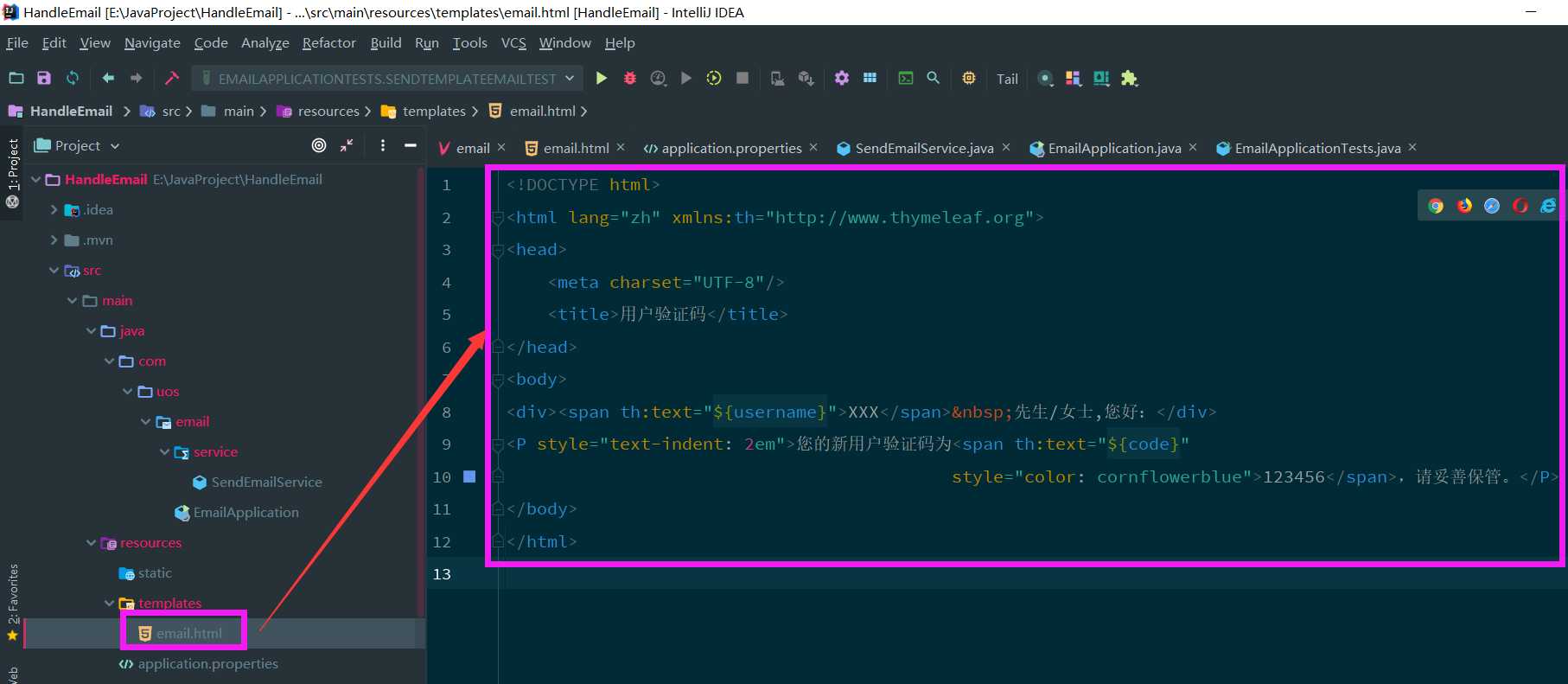Expand the .mvn folder

tap(54, 240)
